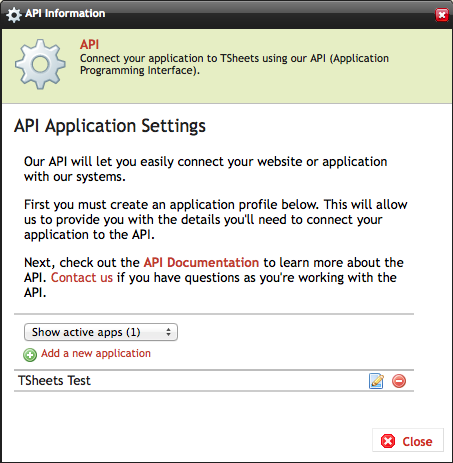The width and height of the screenshot is (453, 463).
Task: Click the red API header title
Action: (x=89, y=44)
